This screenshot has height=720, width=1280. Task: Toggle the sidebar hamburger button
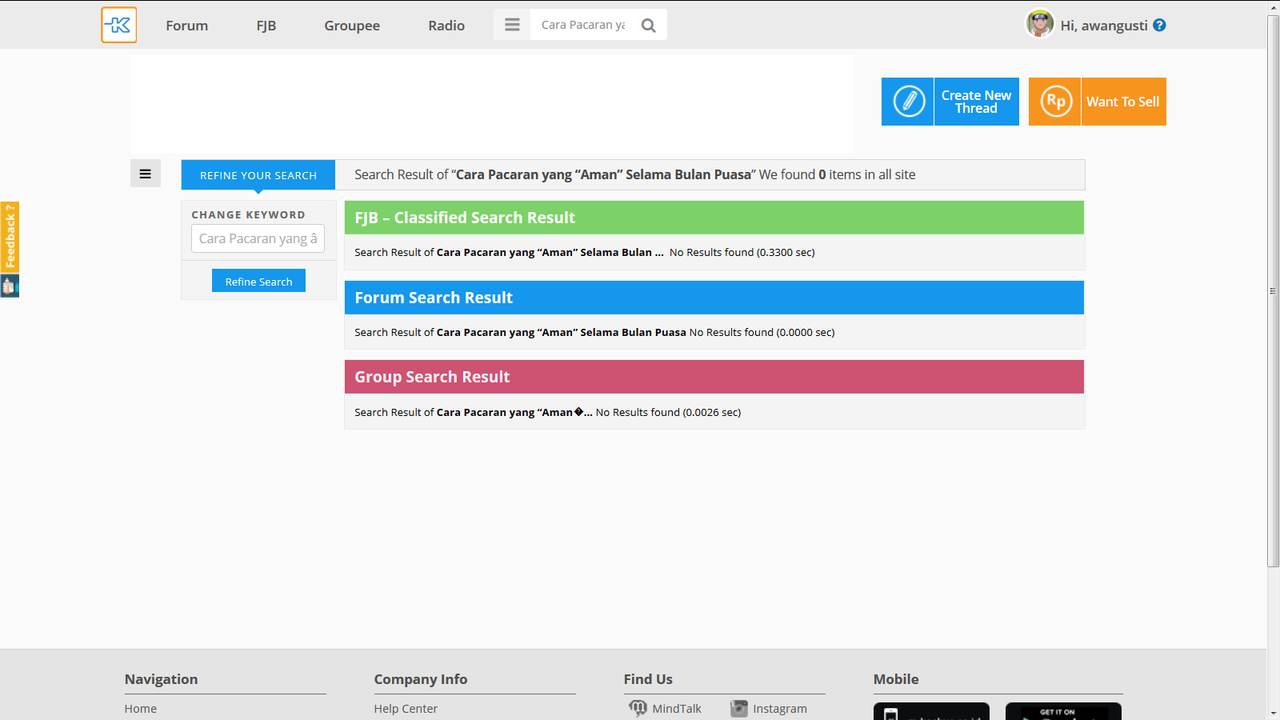[x=145, y=174]
